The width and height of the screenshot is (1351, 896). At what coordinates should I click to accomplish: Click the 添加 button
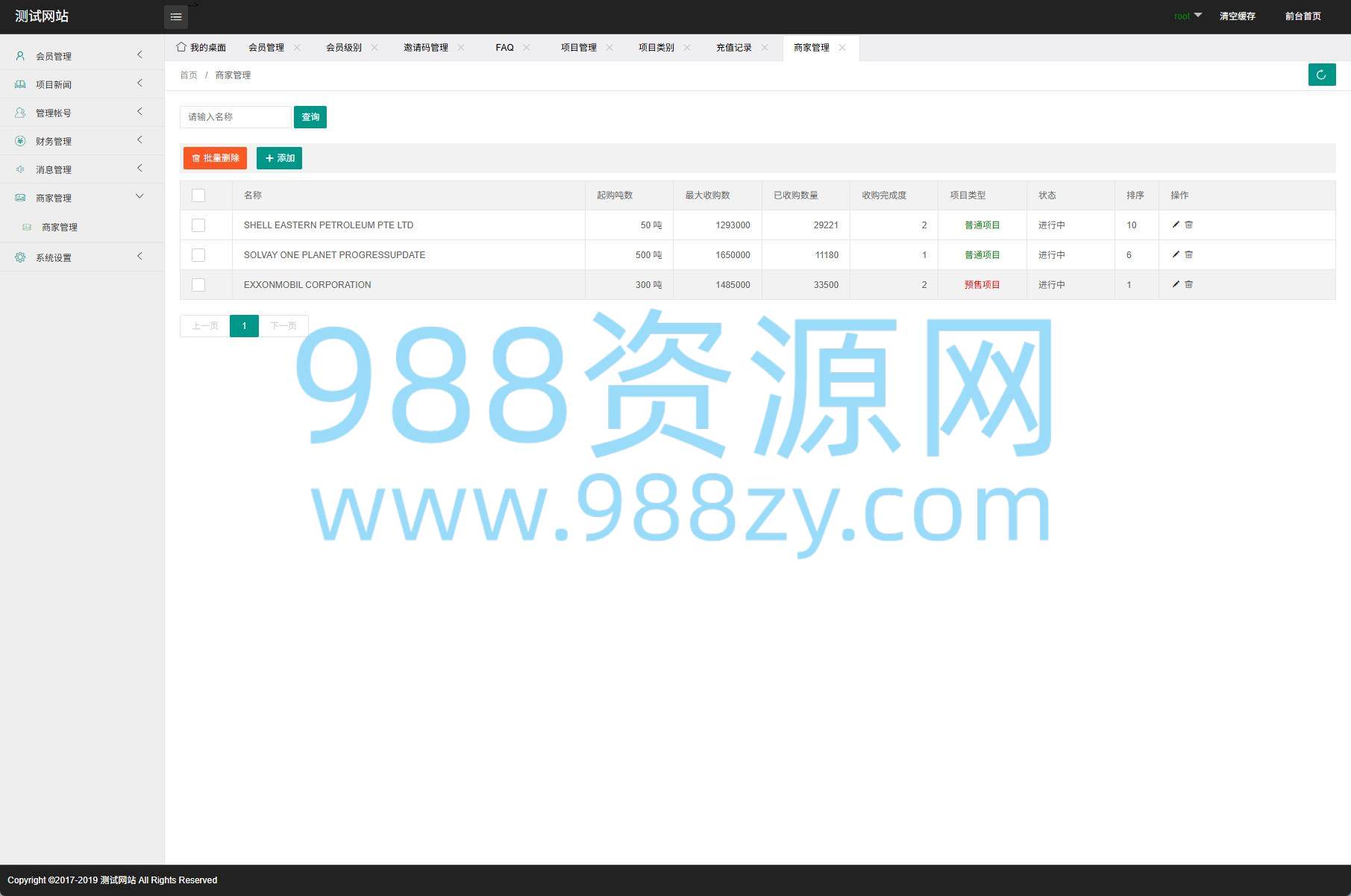(x=279, y=158)
